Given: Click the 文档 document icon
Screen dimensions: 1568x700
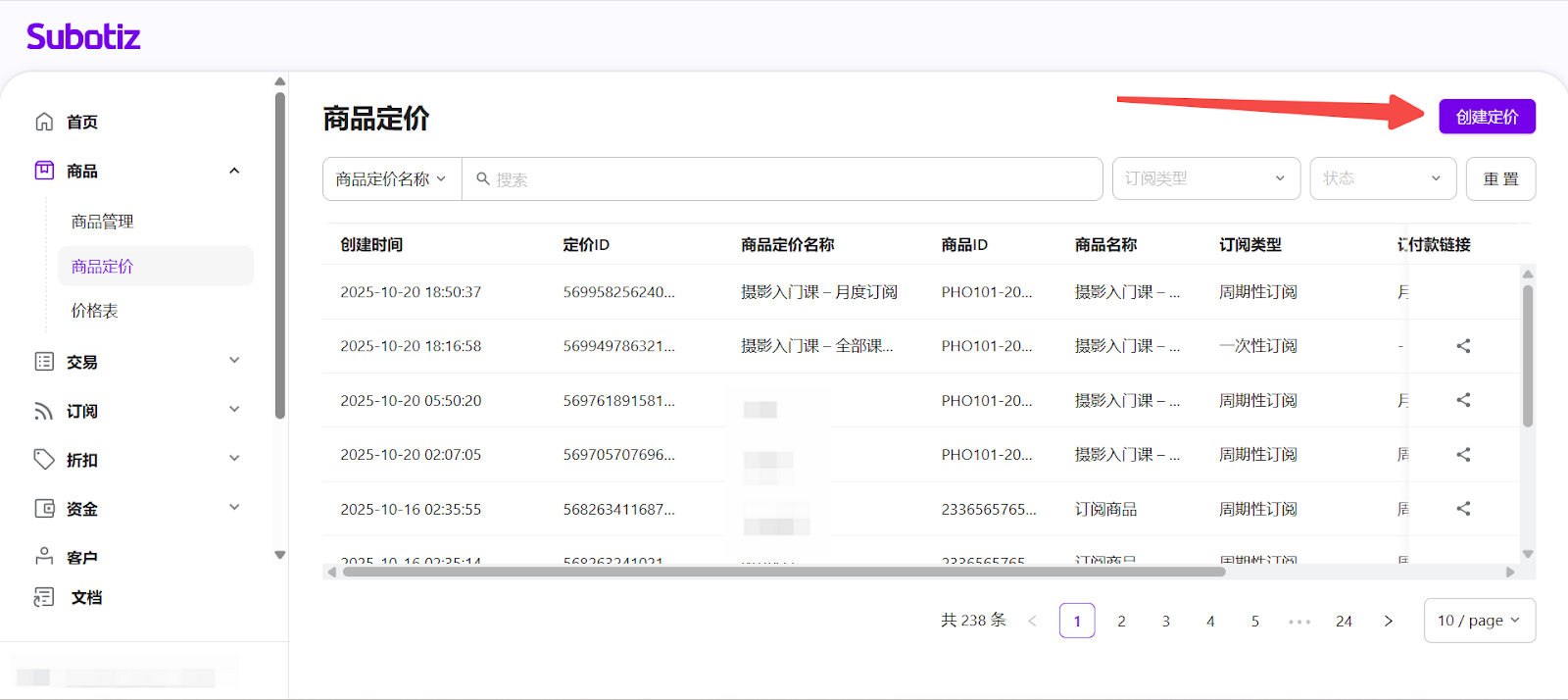Looking at the screenshot, I should [44, 597].
